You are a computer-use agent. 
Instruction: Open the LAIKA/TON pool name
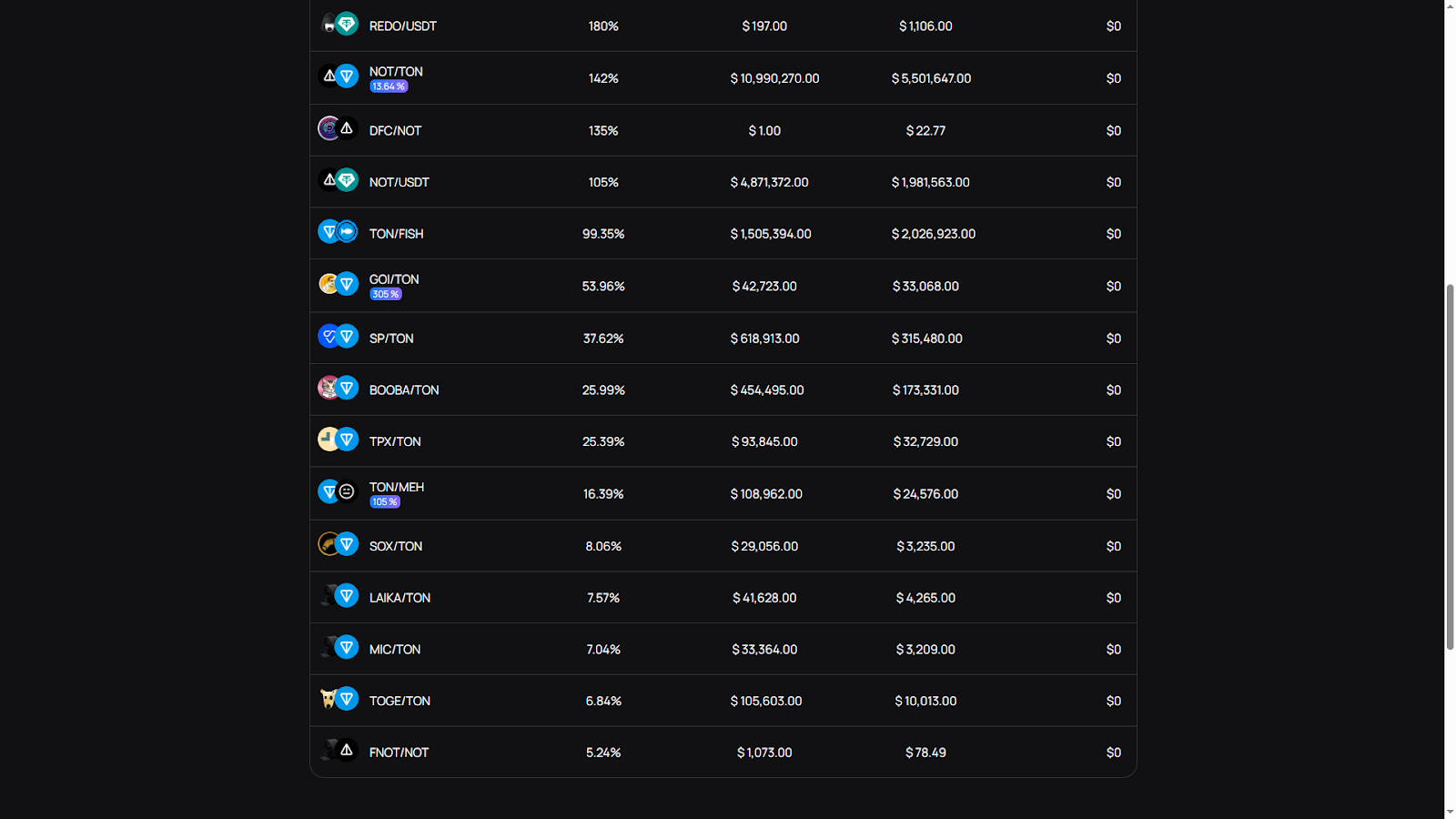tap(399, 598)
